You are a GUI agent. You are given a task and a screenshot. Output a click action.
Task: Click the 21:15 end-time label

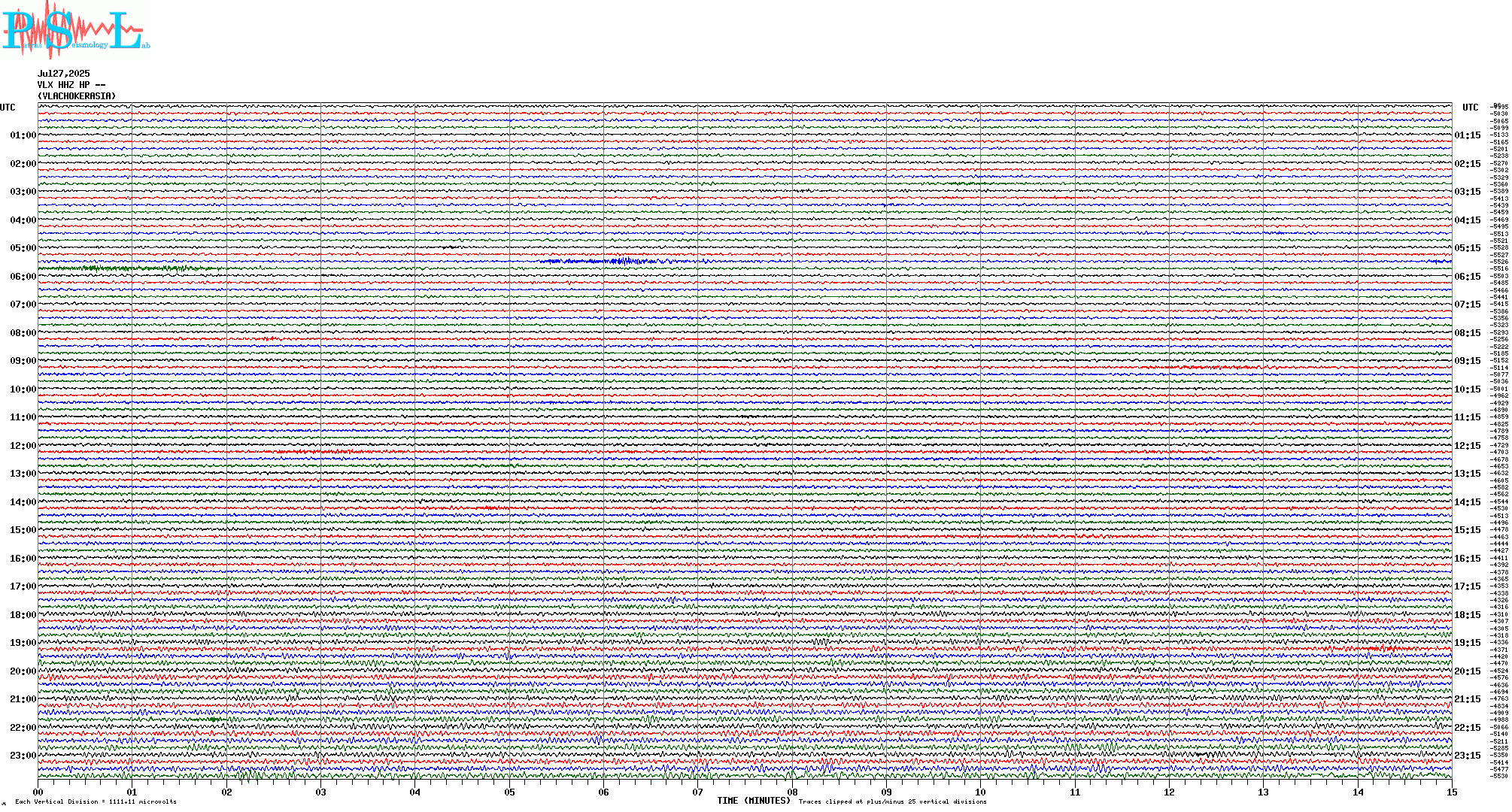tap(1468, 699)
